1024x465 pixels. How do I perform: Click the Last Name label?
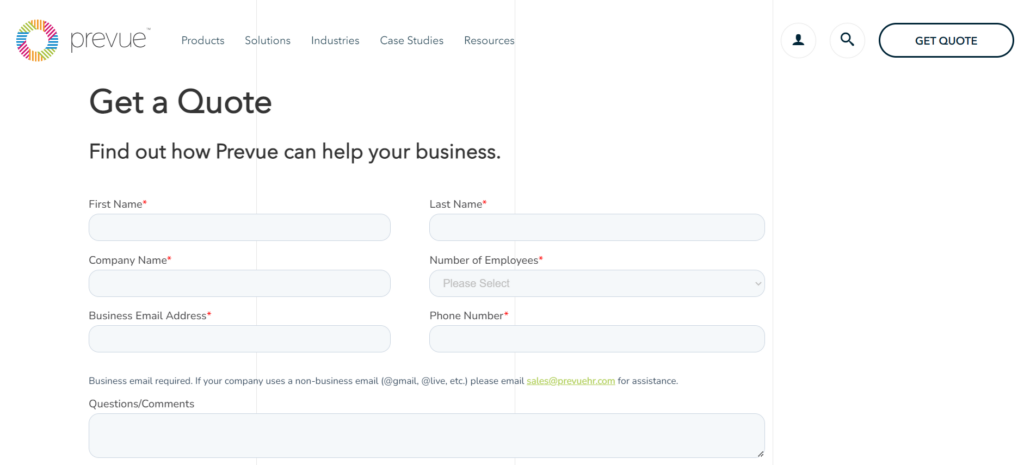coord(458,204)
